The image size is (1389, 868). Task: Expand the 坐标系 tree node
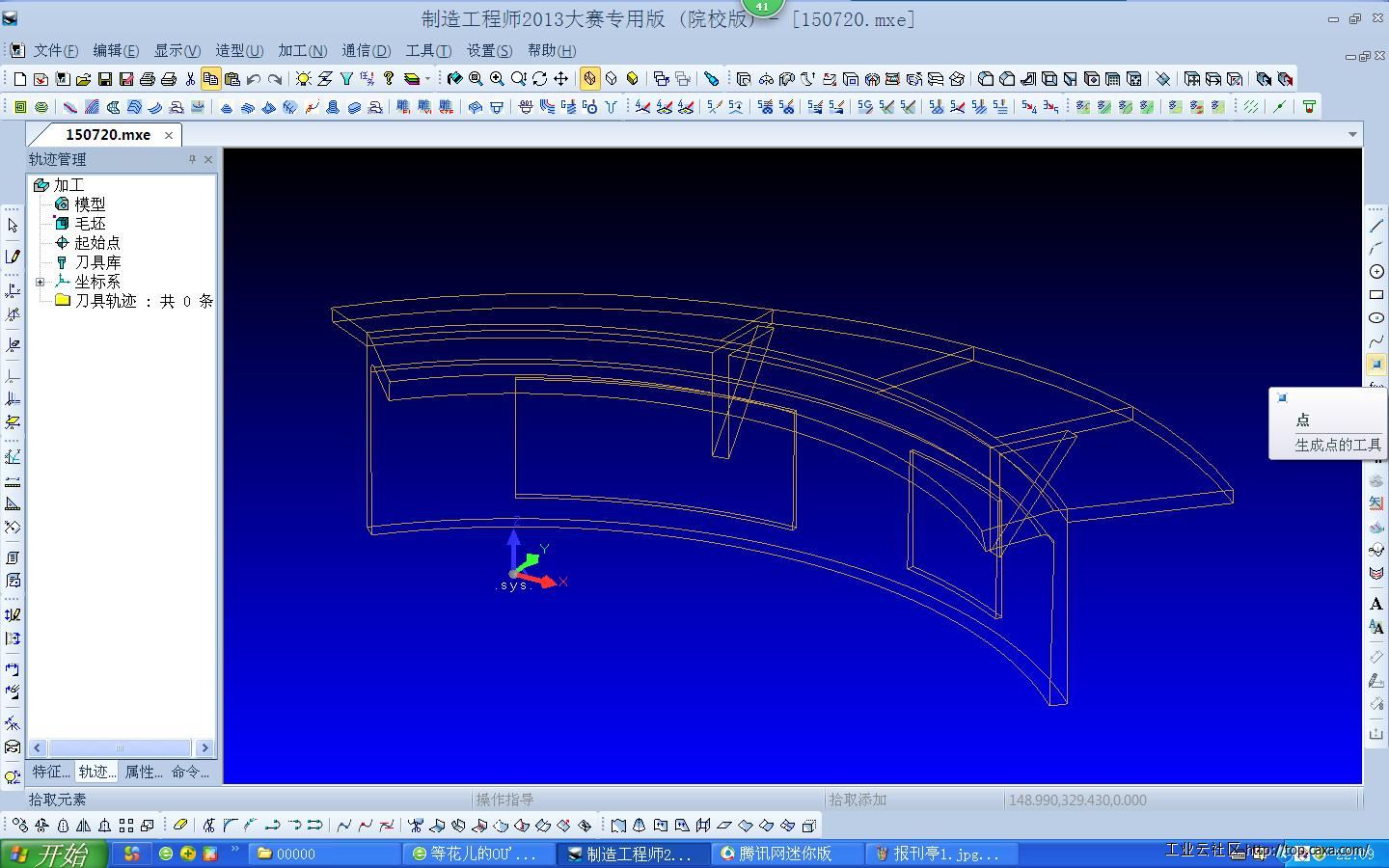coord(40,282)
